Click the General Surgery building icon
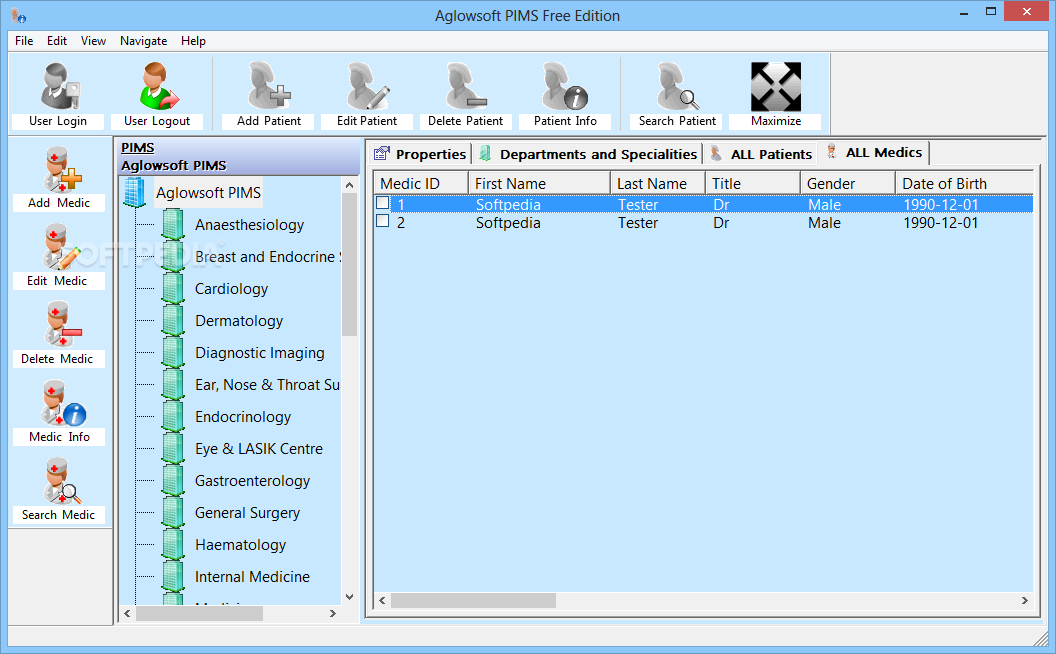Screen dimensions: 1056x654 [x=173, y=513]
